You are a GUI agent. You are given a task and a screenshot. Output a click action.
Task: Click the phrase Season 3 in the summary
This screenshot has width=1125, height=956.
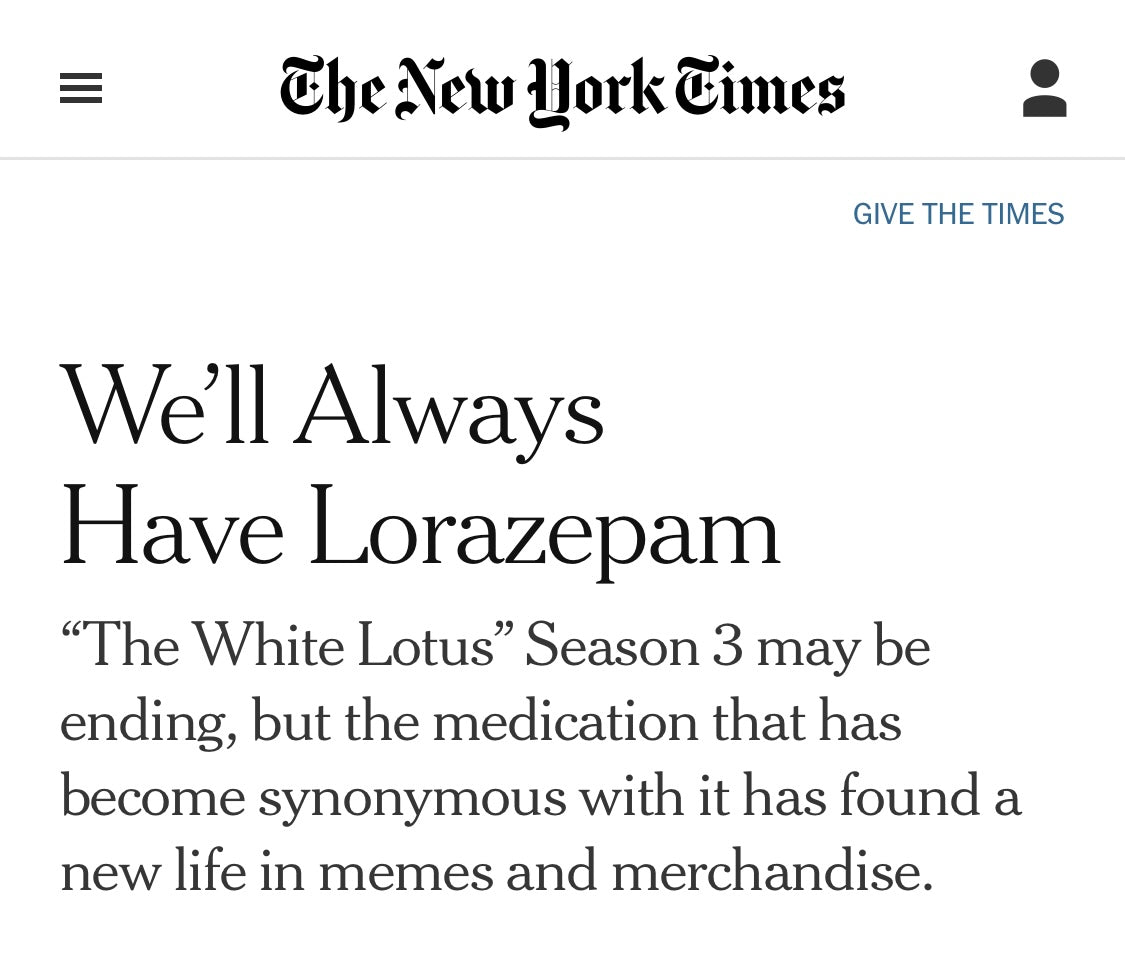pos(634,645)
